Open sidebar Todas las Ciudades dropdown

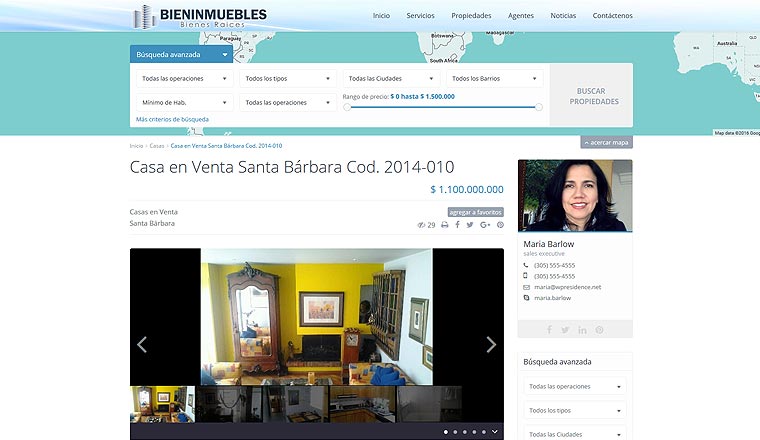click(575, 434)
